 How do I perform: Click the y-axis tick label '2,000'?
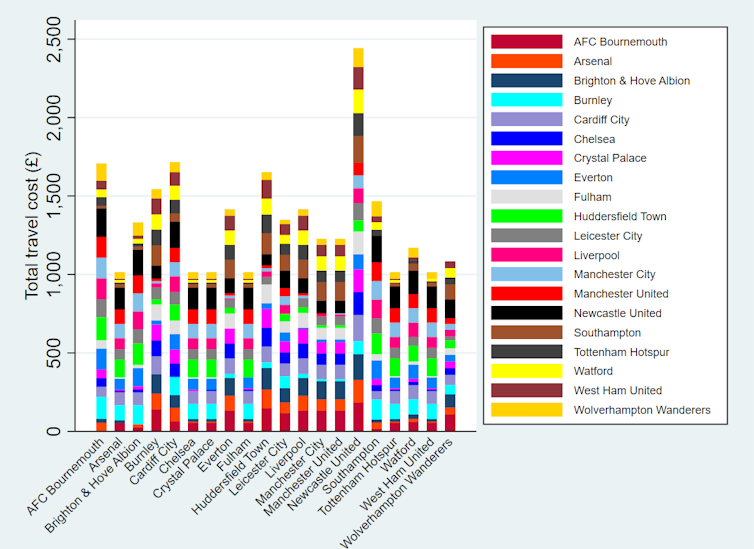pyautogui.click(x=53, y=117)
